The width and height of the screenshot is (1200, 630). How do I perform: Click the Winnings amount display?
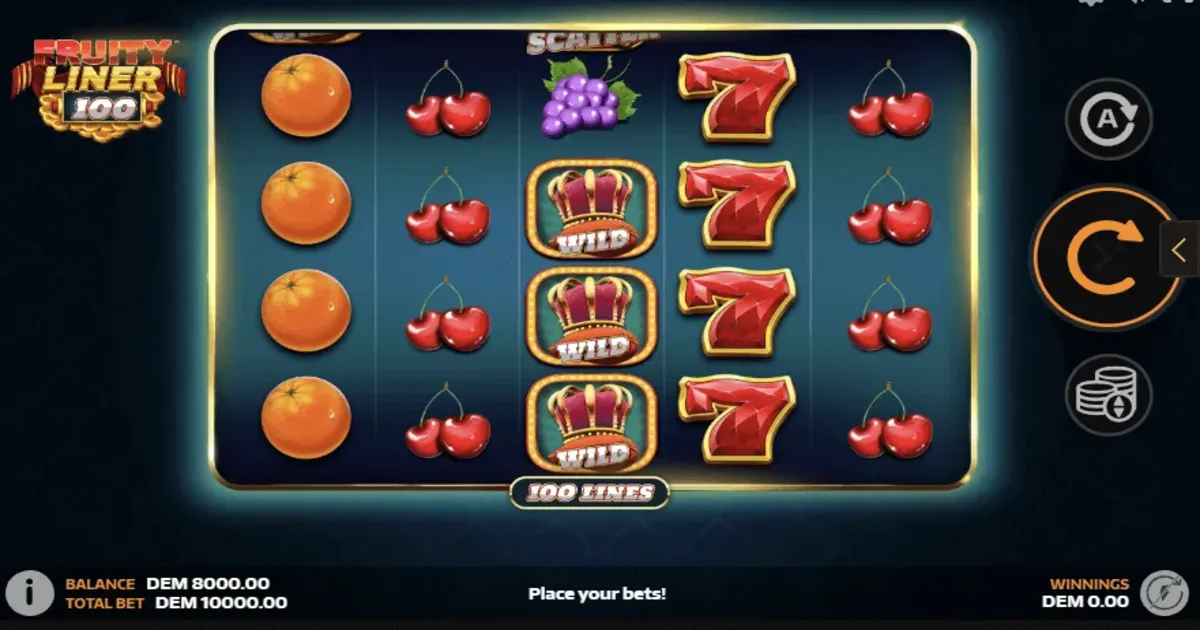pos(1085,602)
